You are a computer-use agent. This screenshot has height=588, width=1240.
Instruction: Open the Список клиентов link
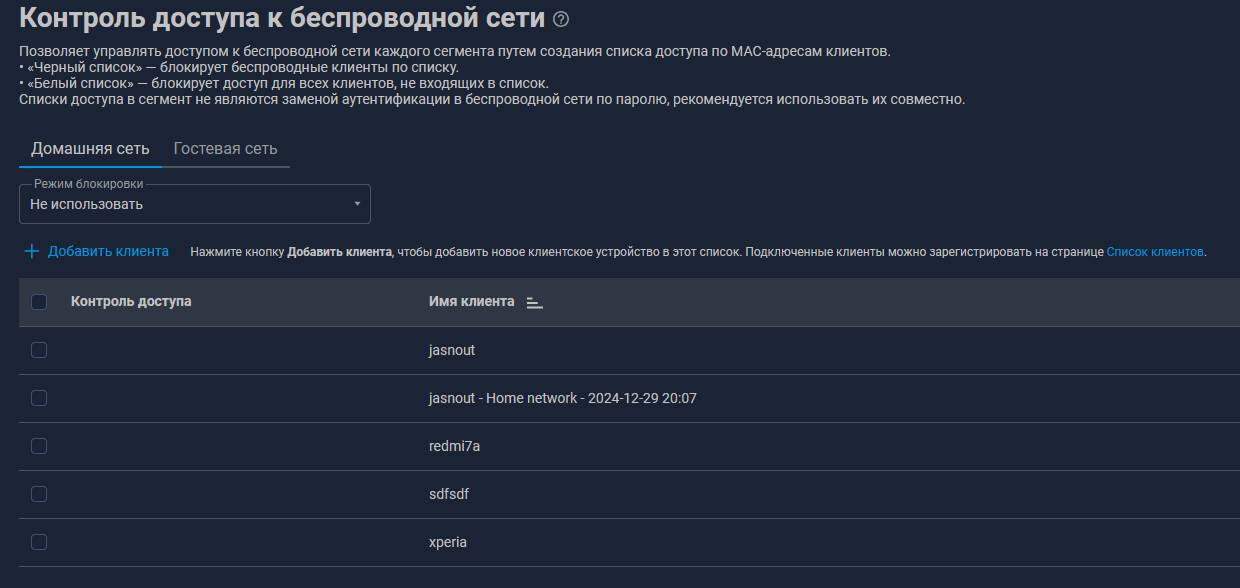coord(1155,252)
